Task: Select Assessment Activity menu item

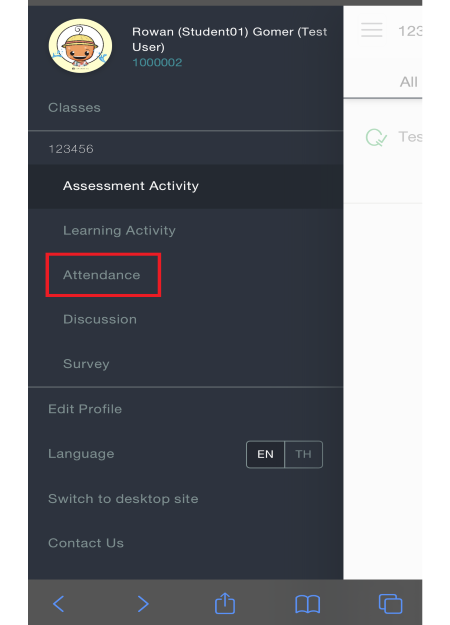Action: [131, 186]
